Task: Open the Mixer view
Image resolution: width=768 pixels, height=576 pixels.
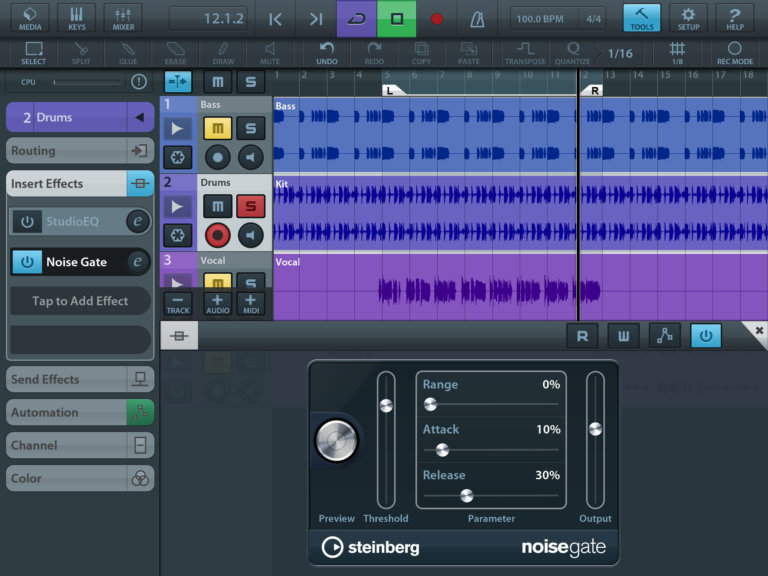Action: click(x=123, y=18)
